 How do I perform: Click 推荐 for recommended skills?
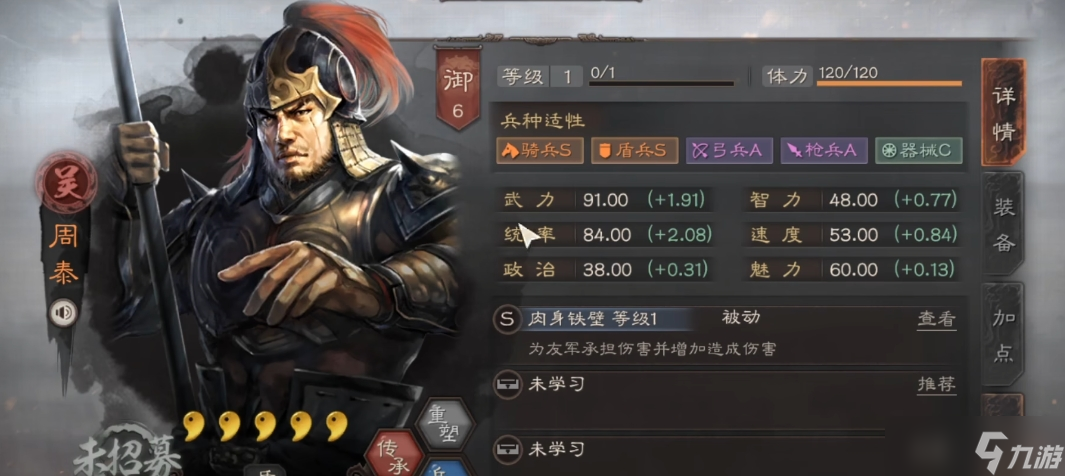coord(937,384)
